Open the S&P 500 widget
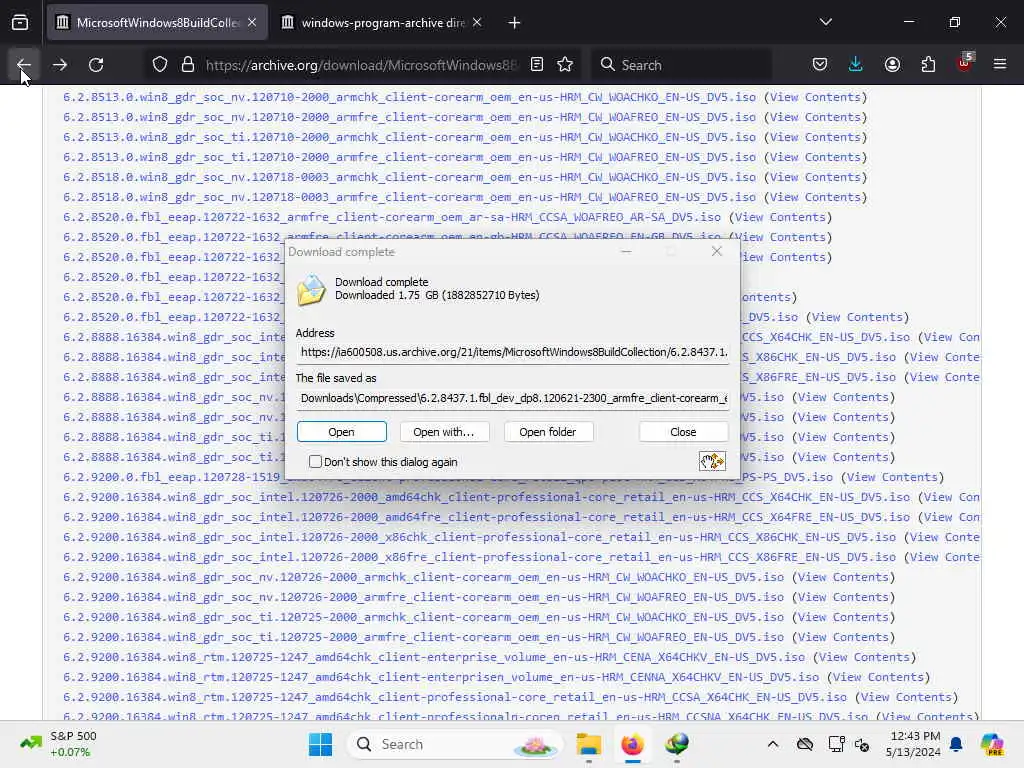Viewport: 1024px width, 768px height. pos(59,744)
